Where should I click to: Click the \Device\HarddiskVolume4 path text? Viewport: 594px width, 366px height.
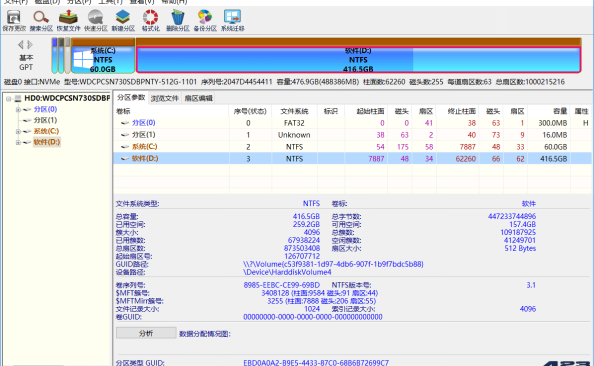(287, 272)
